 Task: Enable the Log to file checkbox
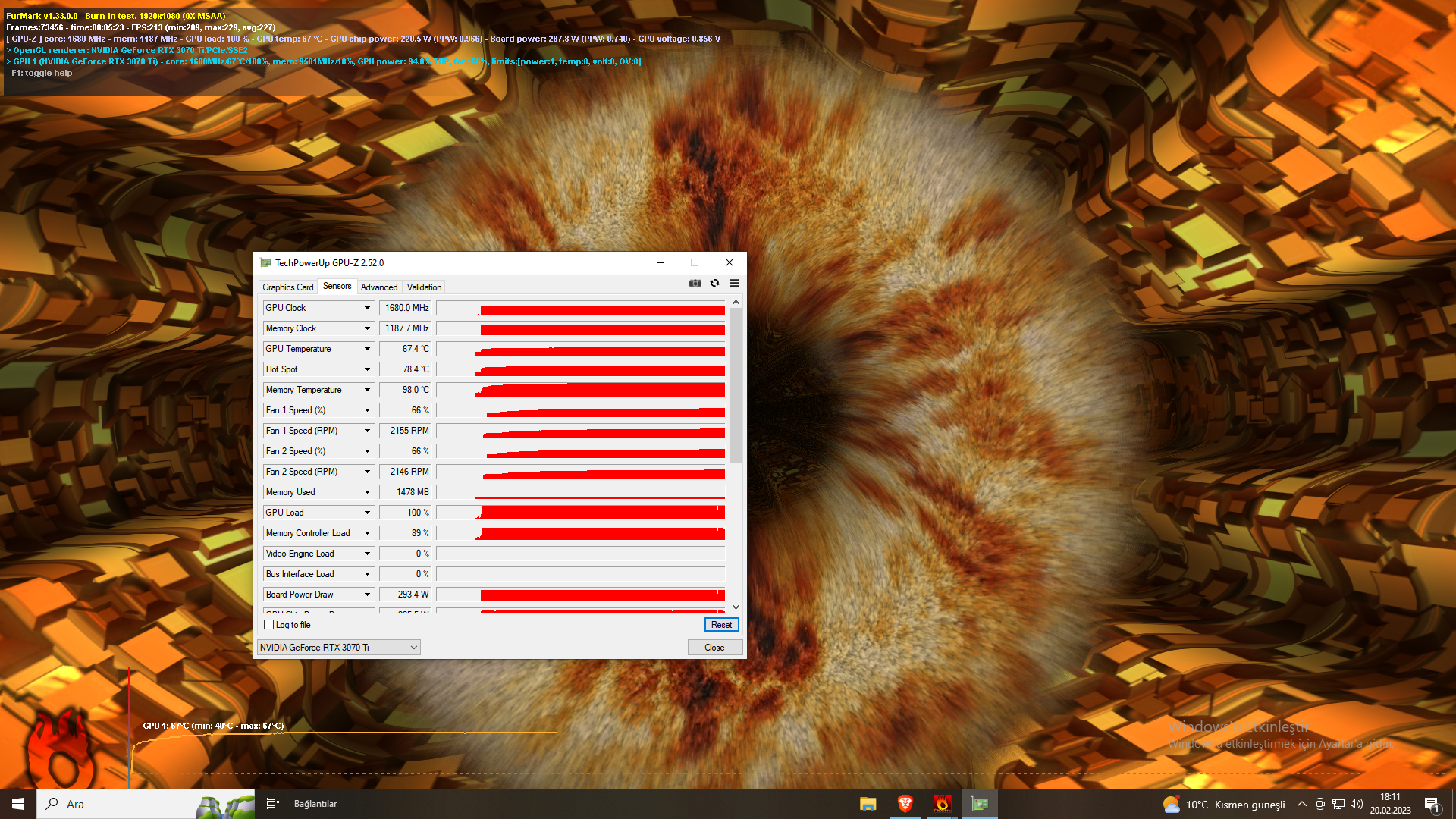(268, 625)
